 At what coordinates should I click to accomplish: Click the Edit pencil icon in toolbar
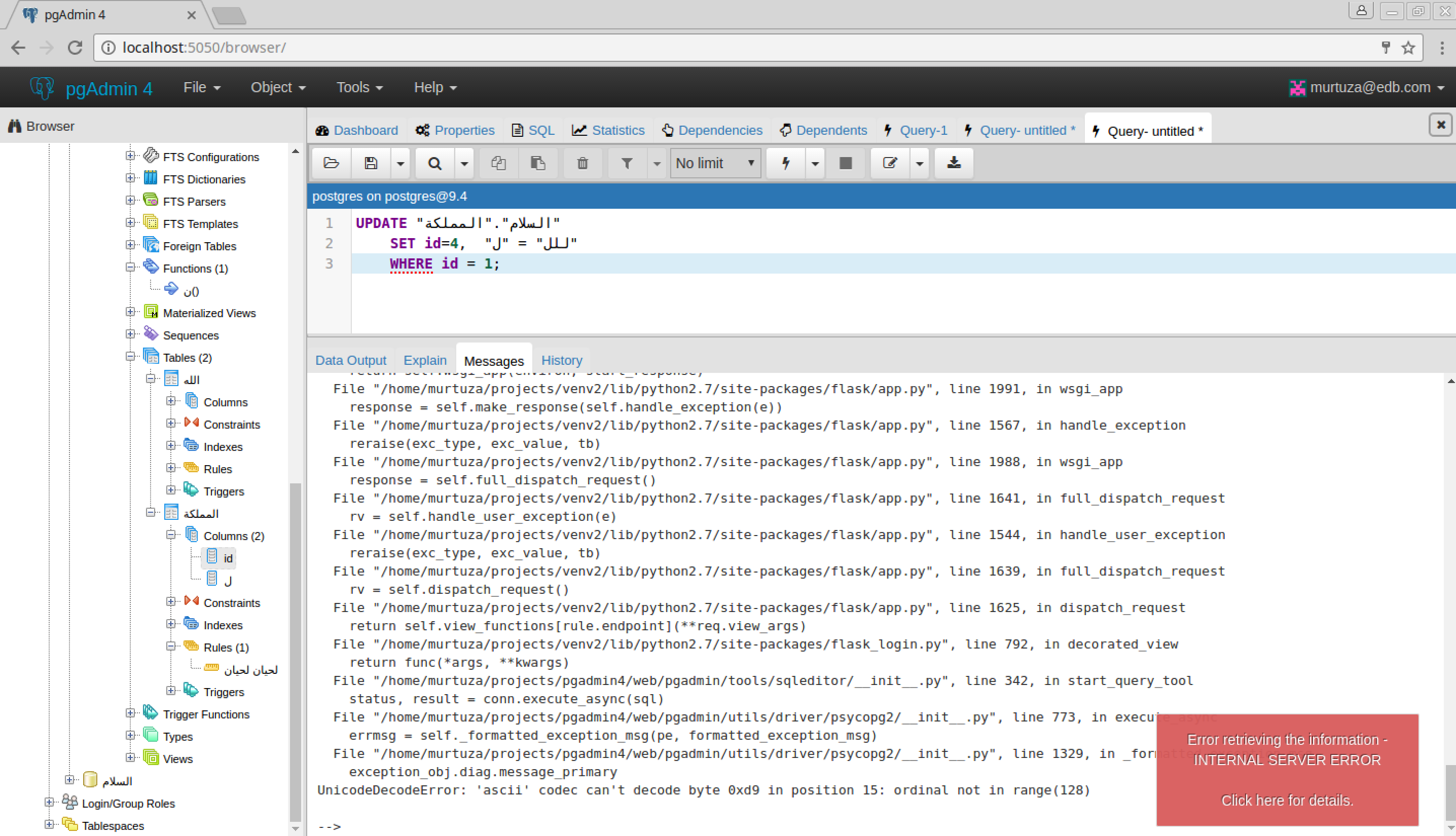pos(890,163)
